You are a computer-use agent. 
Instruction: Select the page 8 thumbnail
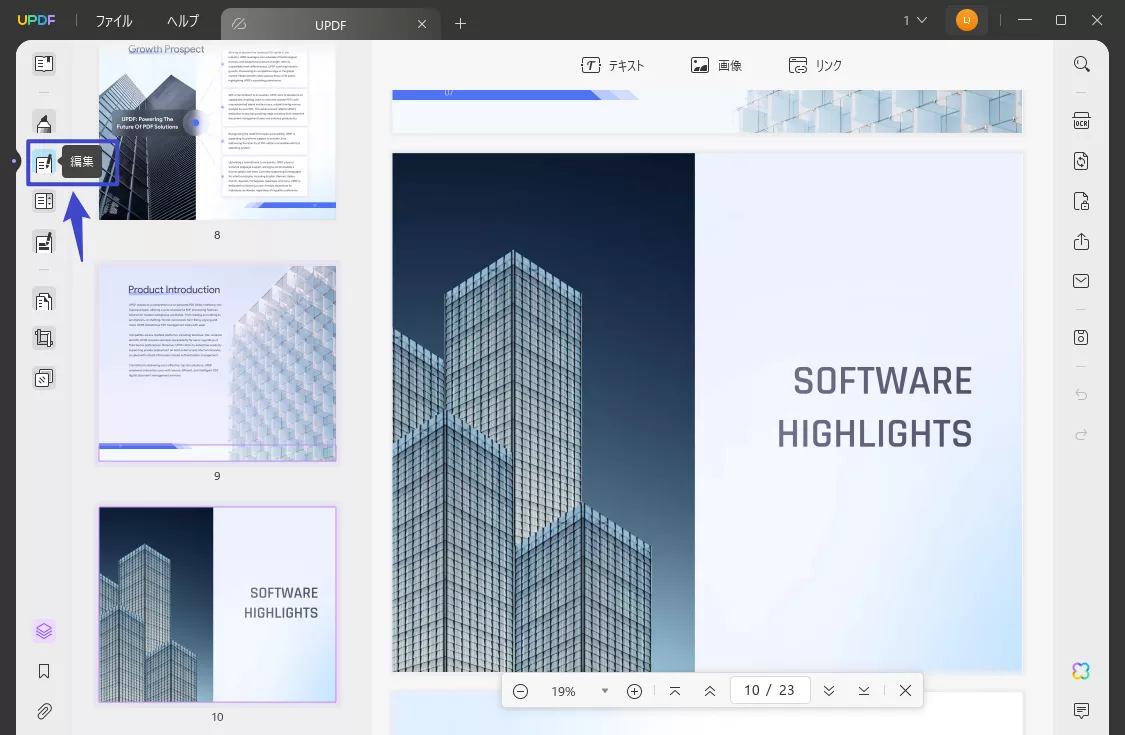(x=217, y=132)
